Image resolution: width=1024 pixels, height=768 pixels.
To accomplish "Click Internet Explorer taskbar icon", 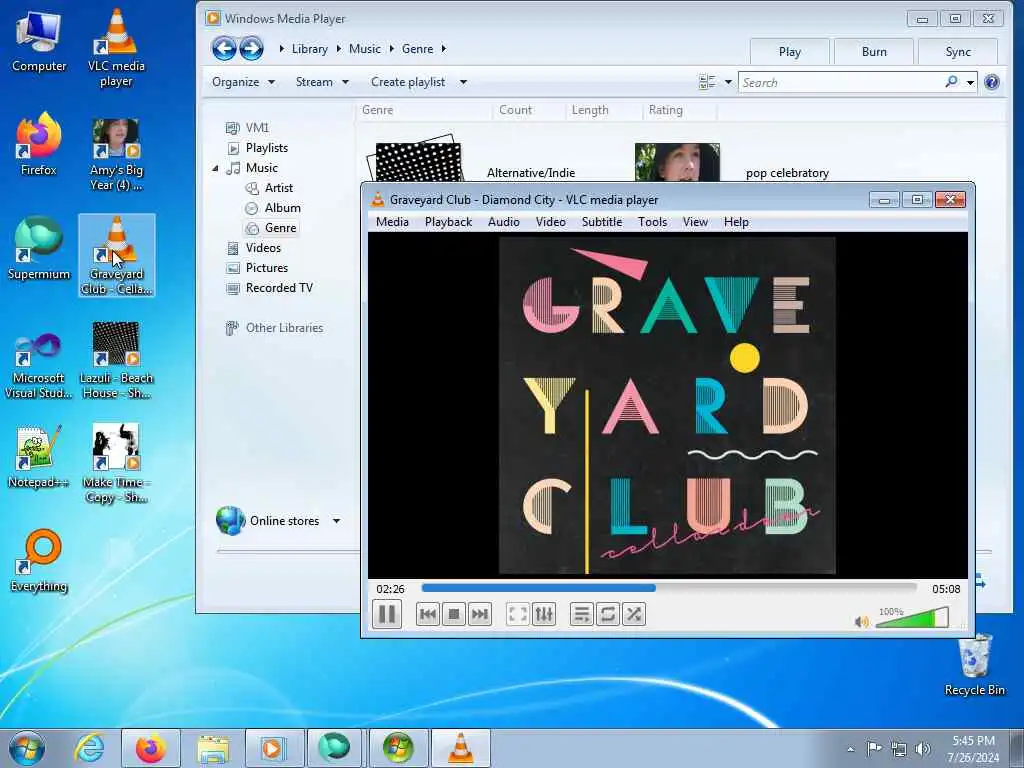I will click(x=89, y=748).
